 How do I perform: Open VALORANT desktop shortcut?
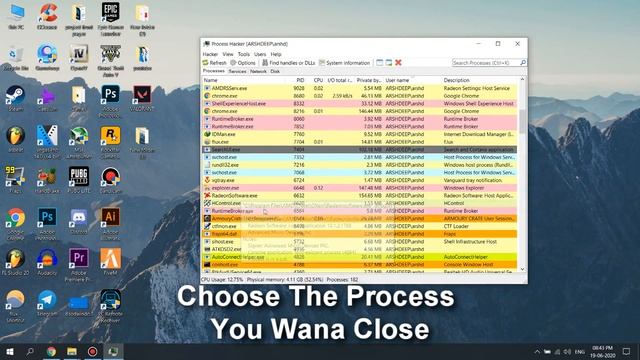tap(142, 98)
